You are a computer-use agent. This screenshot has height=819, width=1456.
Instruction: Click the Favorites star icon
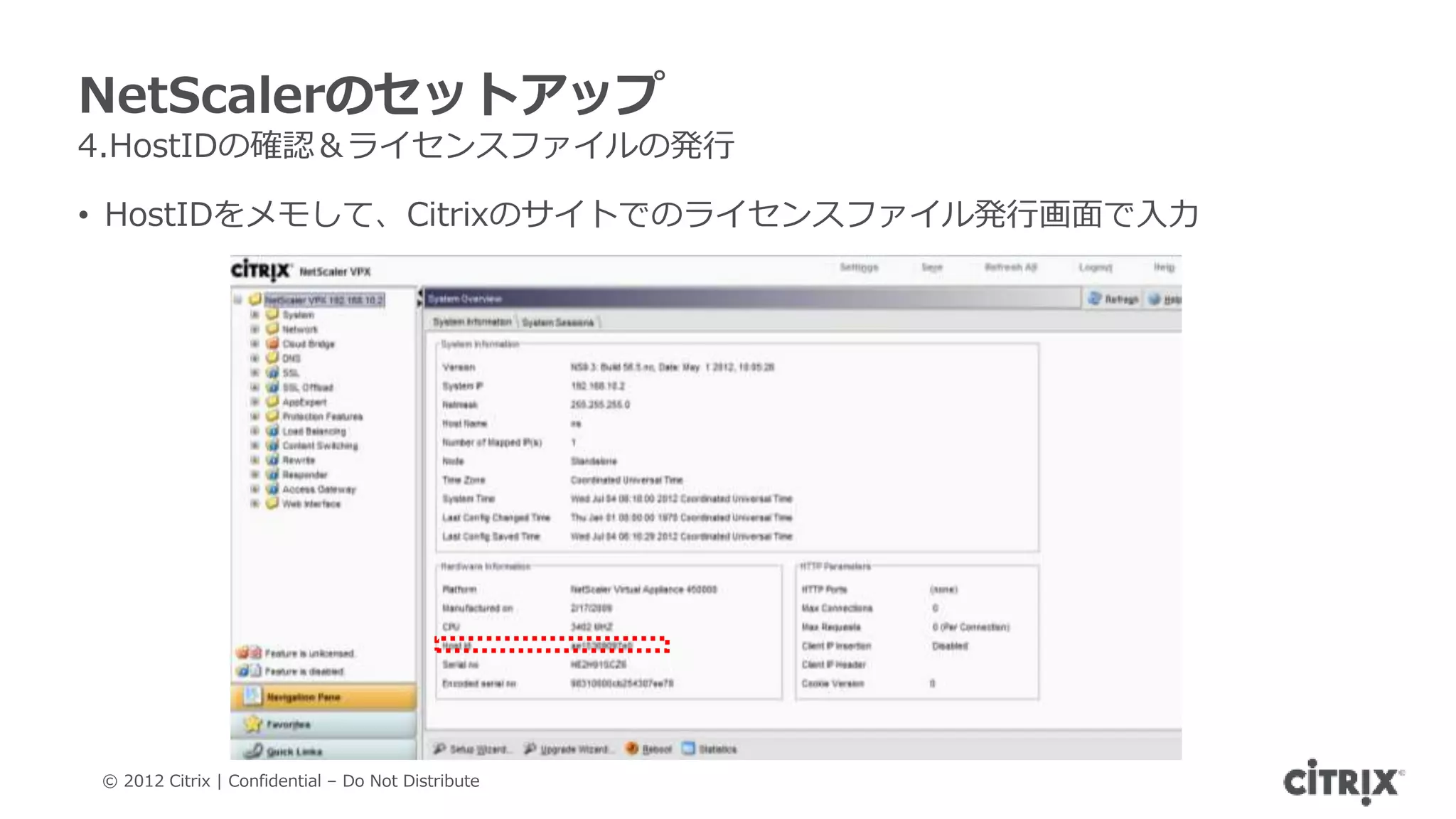pos(253,724)
